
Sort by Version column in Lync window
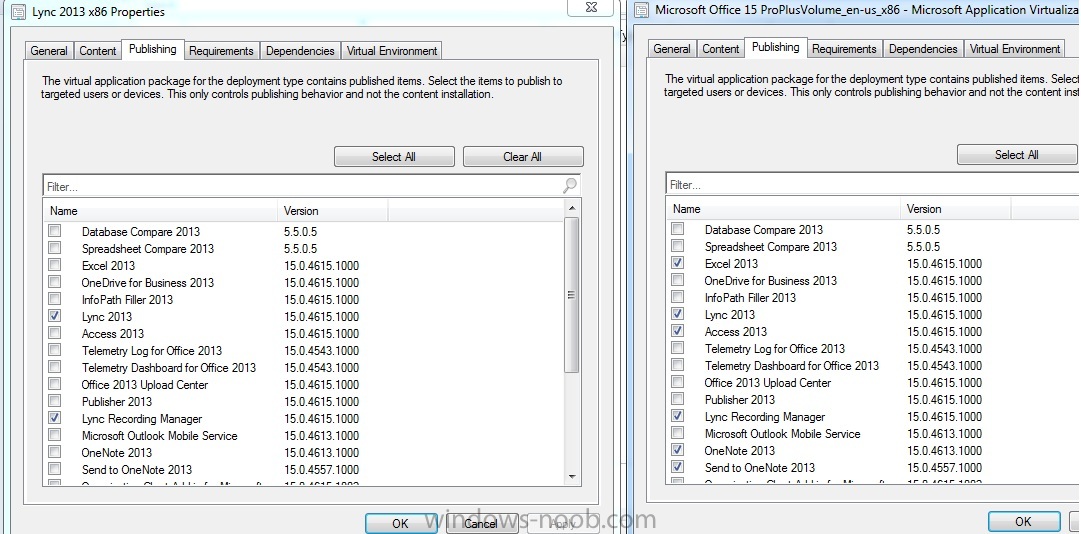(x=334, y=211)
